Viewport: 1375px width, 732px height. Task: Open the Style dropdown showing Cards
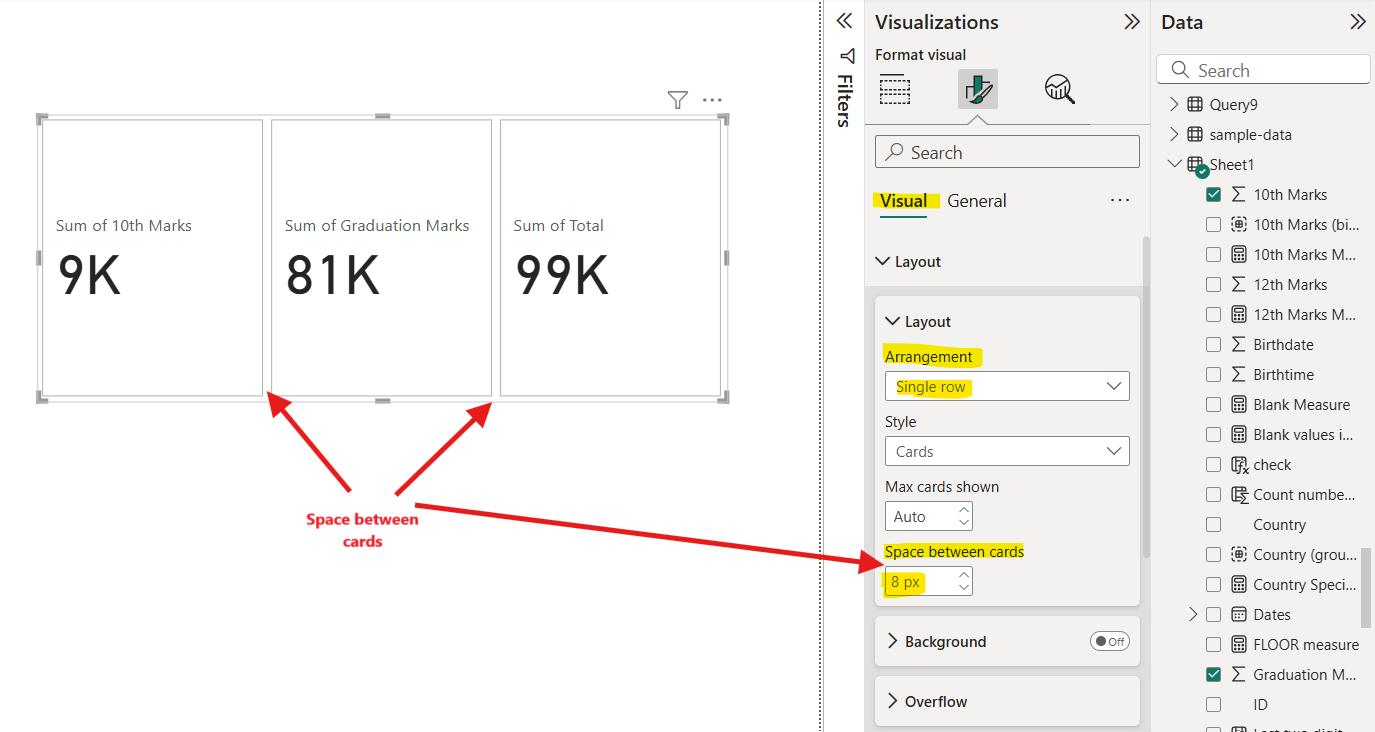1006,451
